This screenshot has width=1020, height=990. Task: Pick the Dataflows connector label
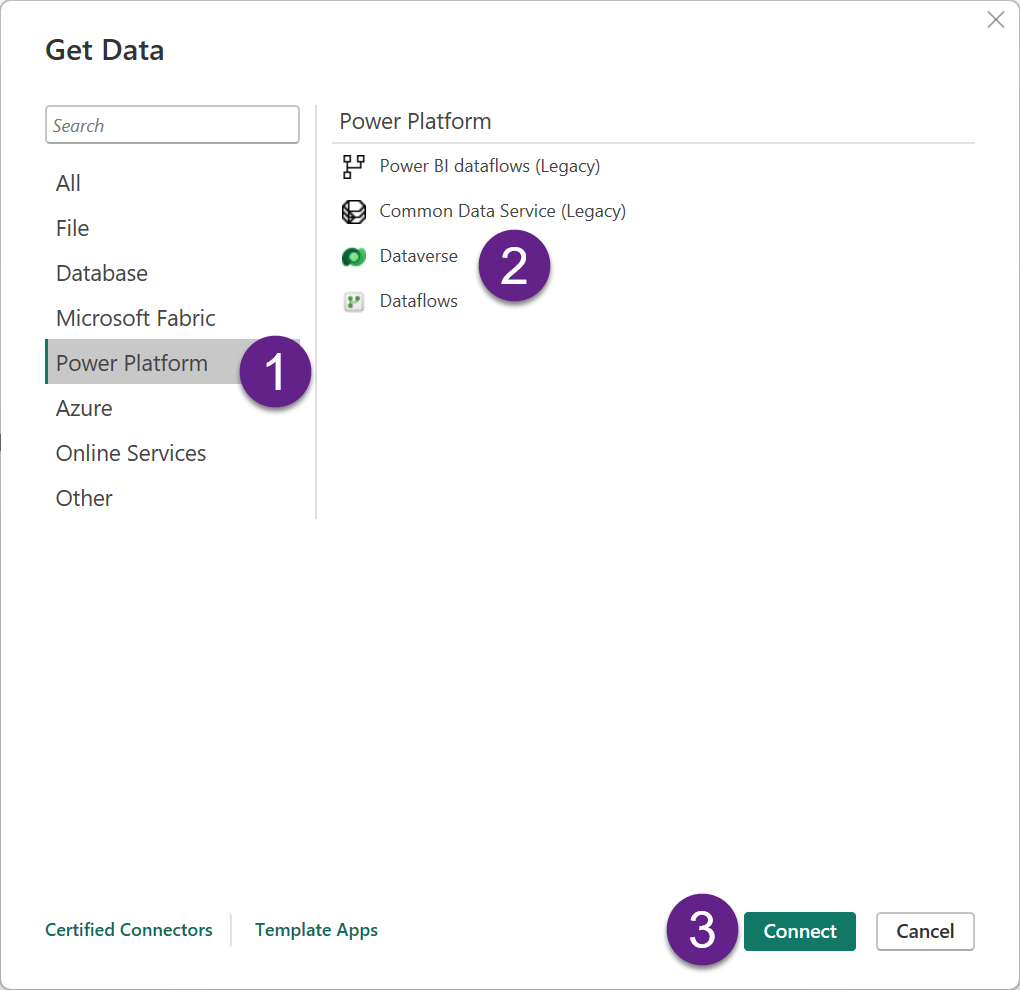coord(418,301)
